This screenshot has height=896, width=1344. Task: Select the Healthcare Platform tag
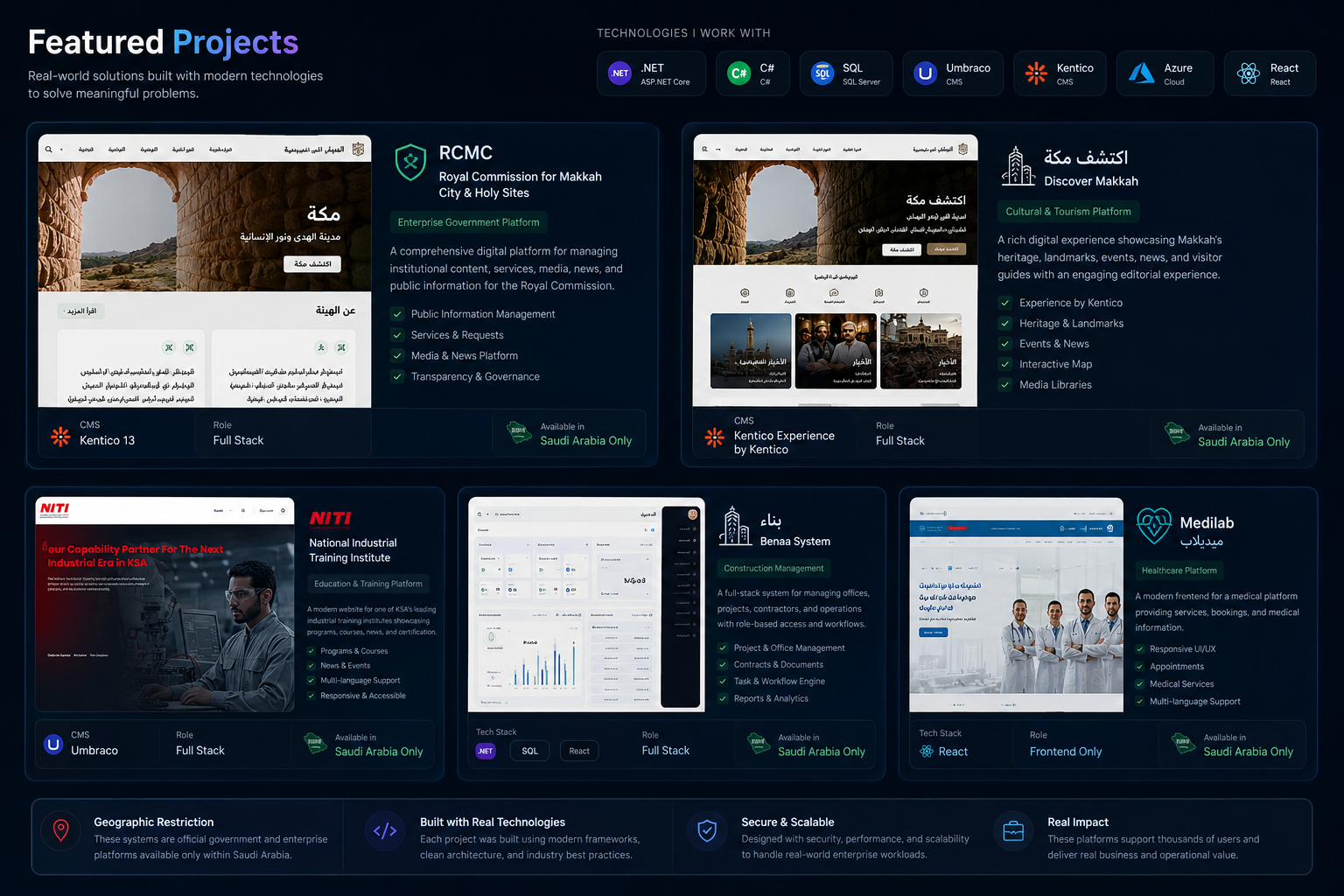(x=1179, y=570)
